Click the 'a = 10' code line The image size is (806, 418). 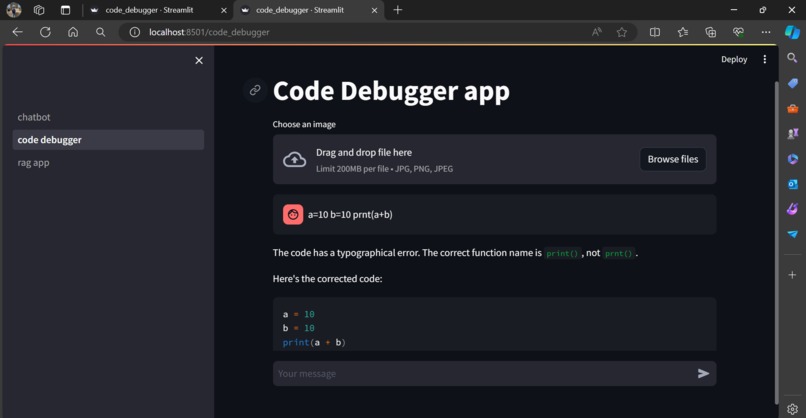(x=299, y=314)
